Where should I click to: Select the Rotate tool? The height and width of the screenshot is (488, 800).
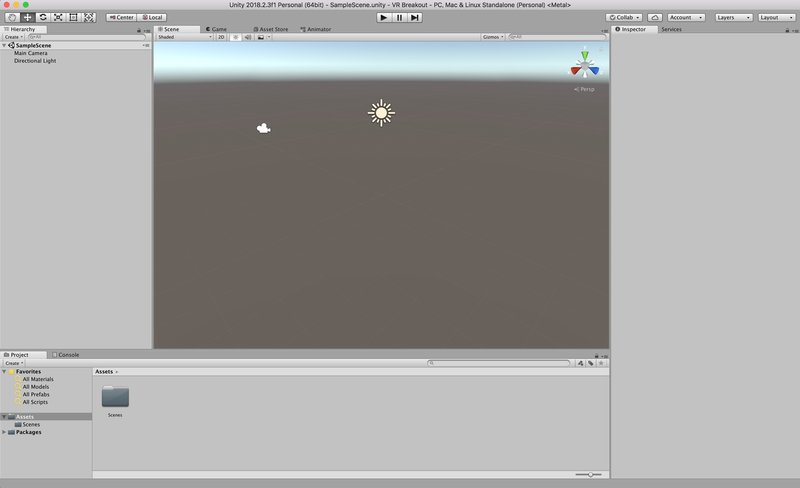point(43,17)
